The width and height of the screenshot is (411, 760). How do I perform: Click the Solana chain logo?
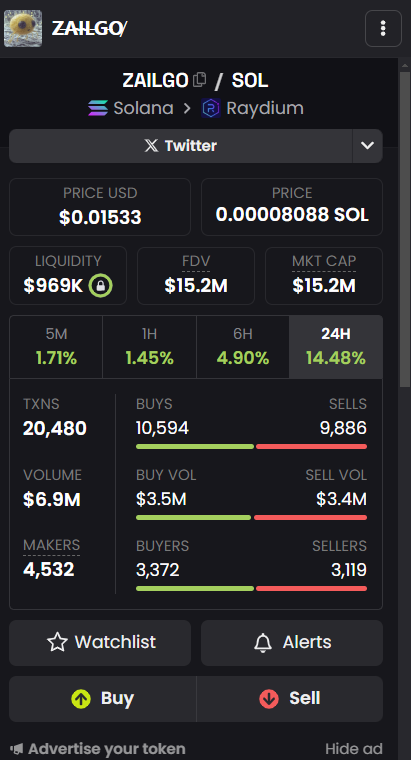coord(98,108)
